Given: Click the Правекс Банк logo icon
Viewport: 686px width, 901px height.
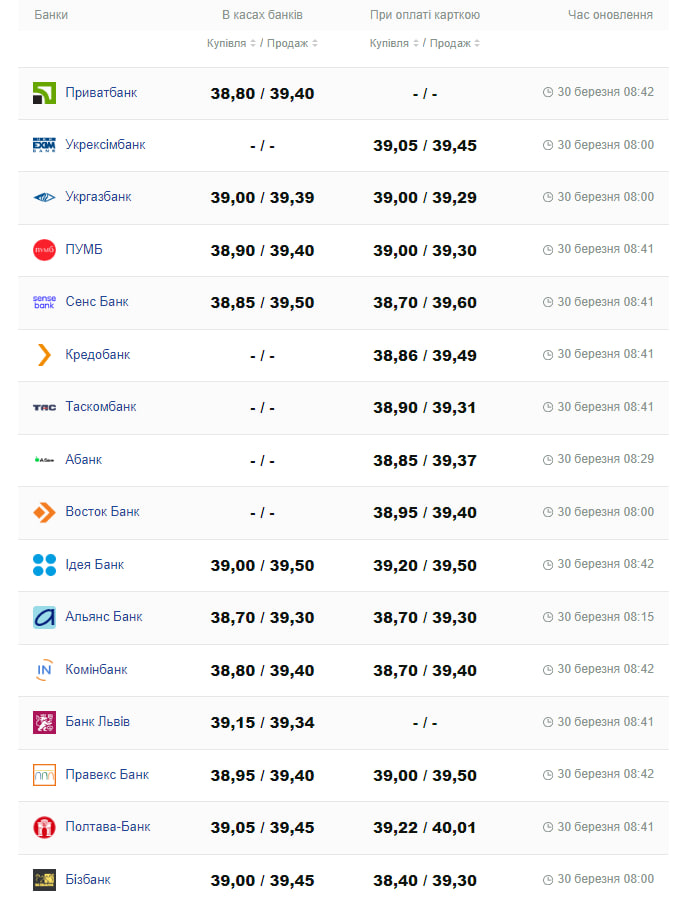Looking at the screenshot, I should point(44,775).
